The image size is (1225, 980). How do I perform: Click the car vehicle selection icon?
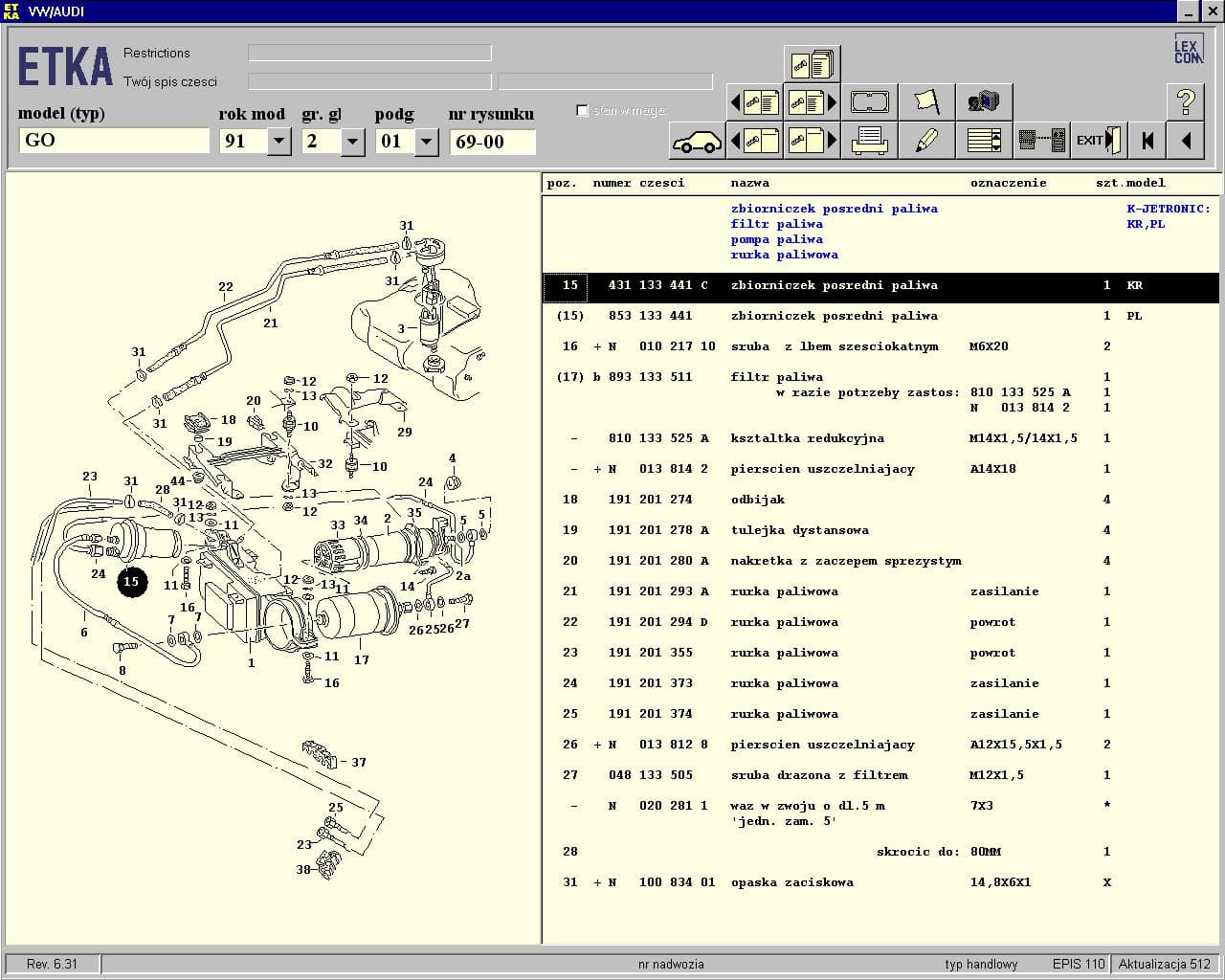point(697,141)
